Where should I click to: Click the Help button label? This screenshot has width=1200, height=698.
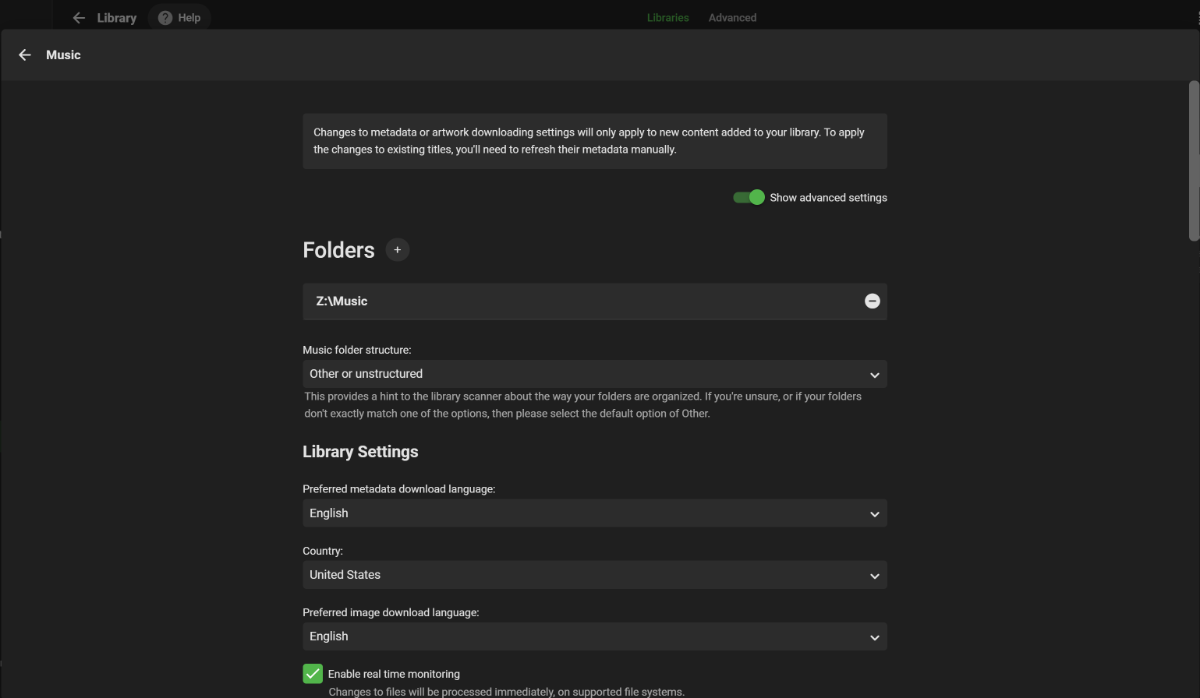(189, 18)
